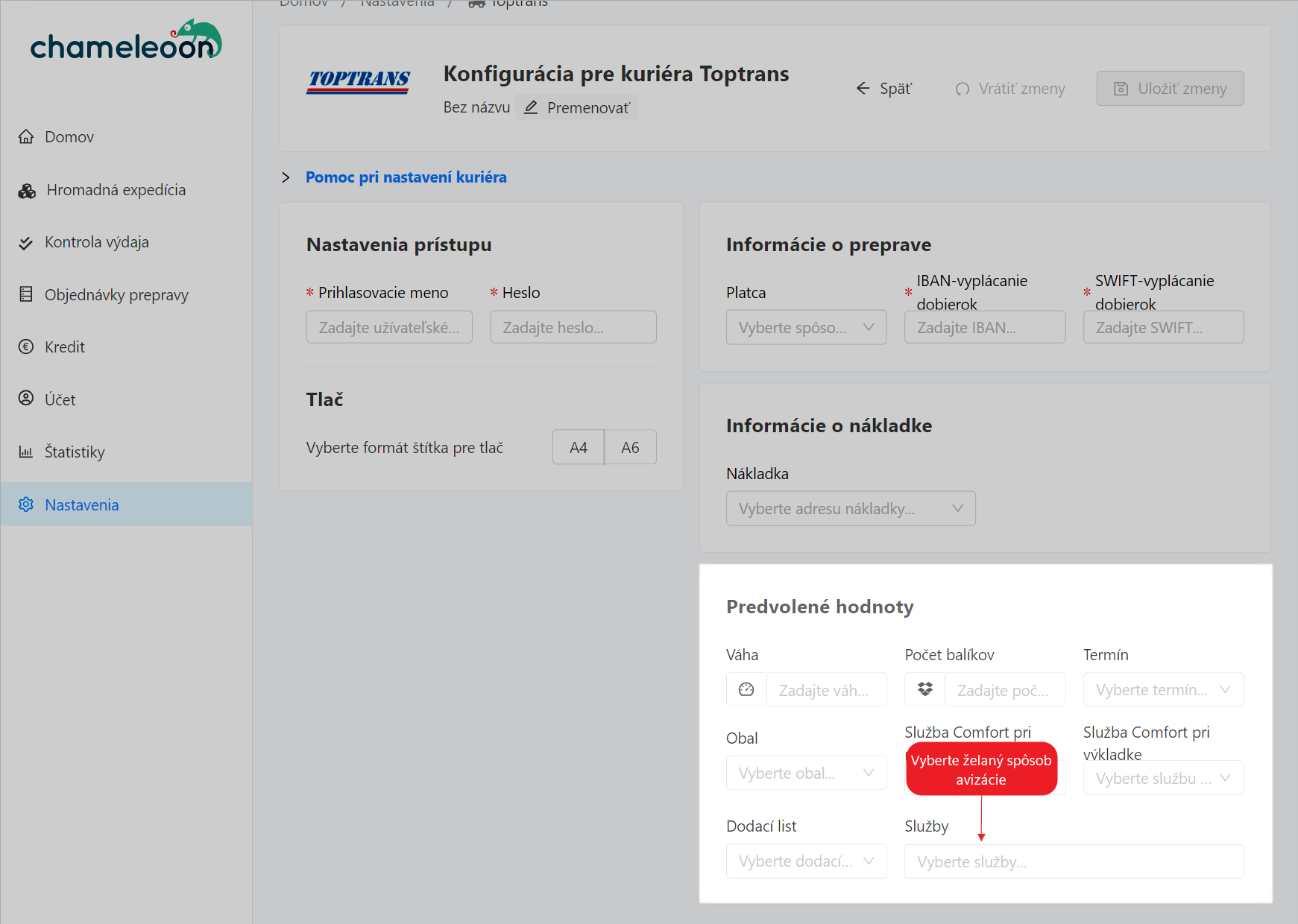Open the Kredit menu item
1298x924 pixels.
127,346
